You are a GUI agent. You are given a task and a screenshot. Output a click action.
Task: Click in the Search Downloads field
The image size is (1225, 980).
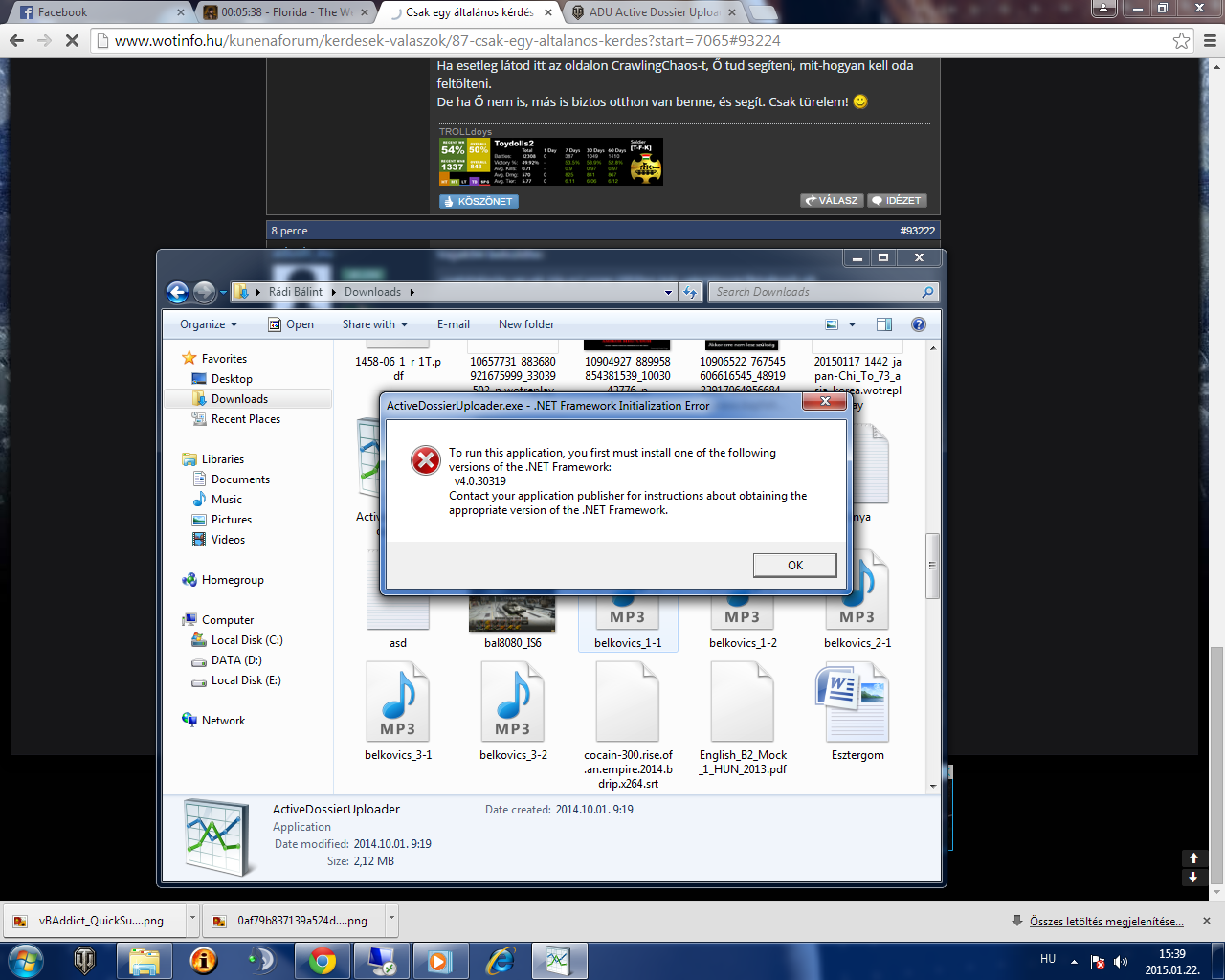click(813, 292)
